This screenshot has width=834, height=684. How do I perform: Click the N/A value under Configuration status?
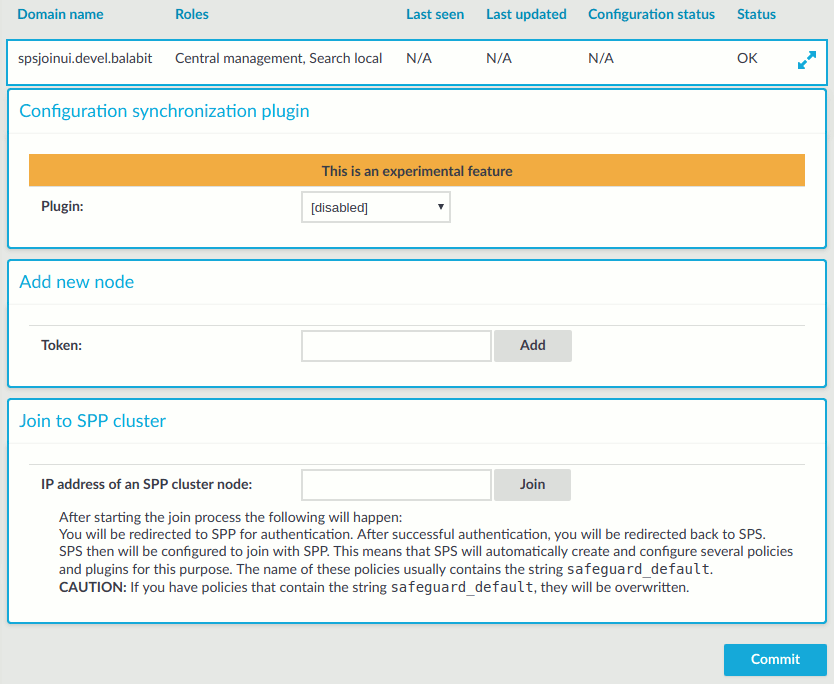click(601, 59)
